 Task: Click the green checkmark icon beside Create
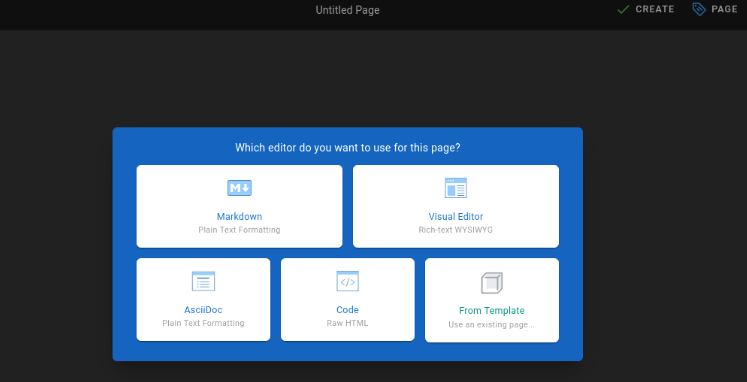point(623,10)
